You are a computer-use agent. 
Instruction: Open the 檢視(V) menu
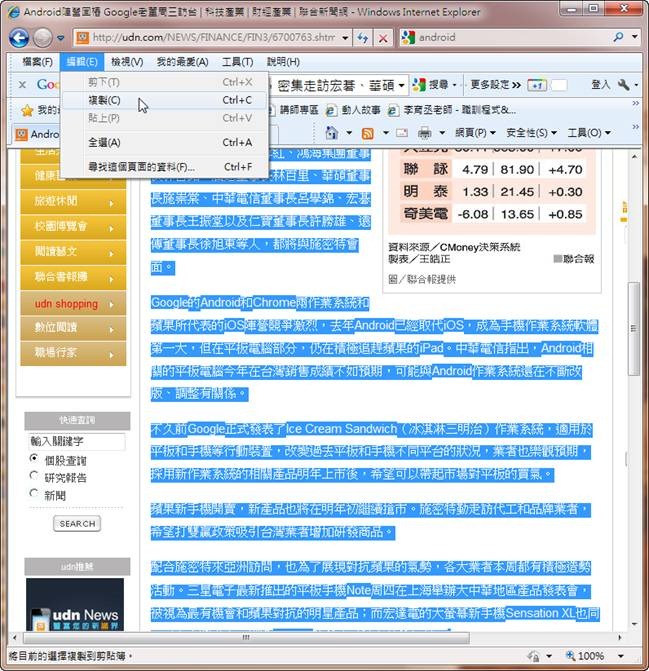(127, 62)
